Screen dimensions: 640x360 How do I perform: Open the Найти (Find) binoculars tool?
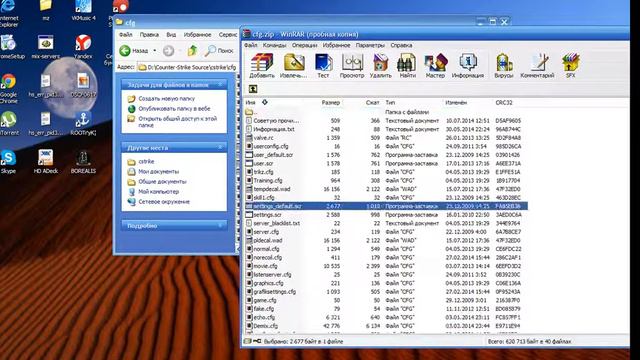[x=407, y=65]
